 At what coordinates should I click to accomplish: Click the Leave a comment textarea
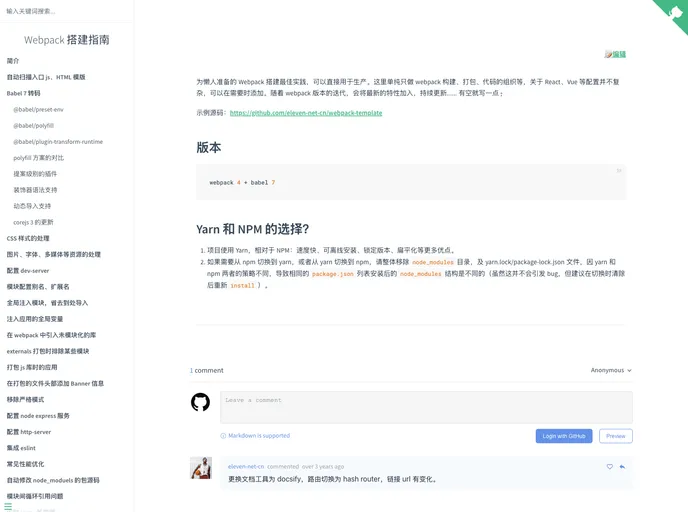tap(426, 407)
